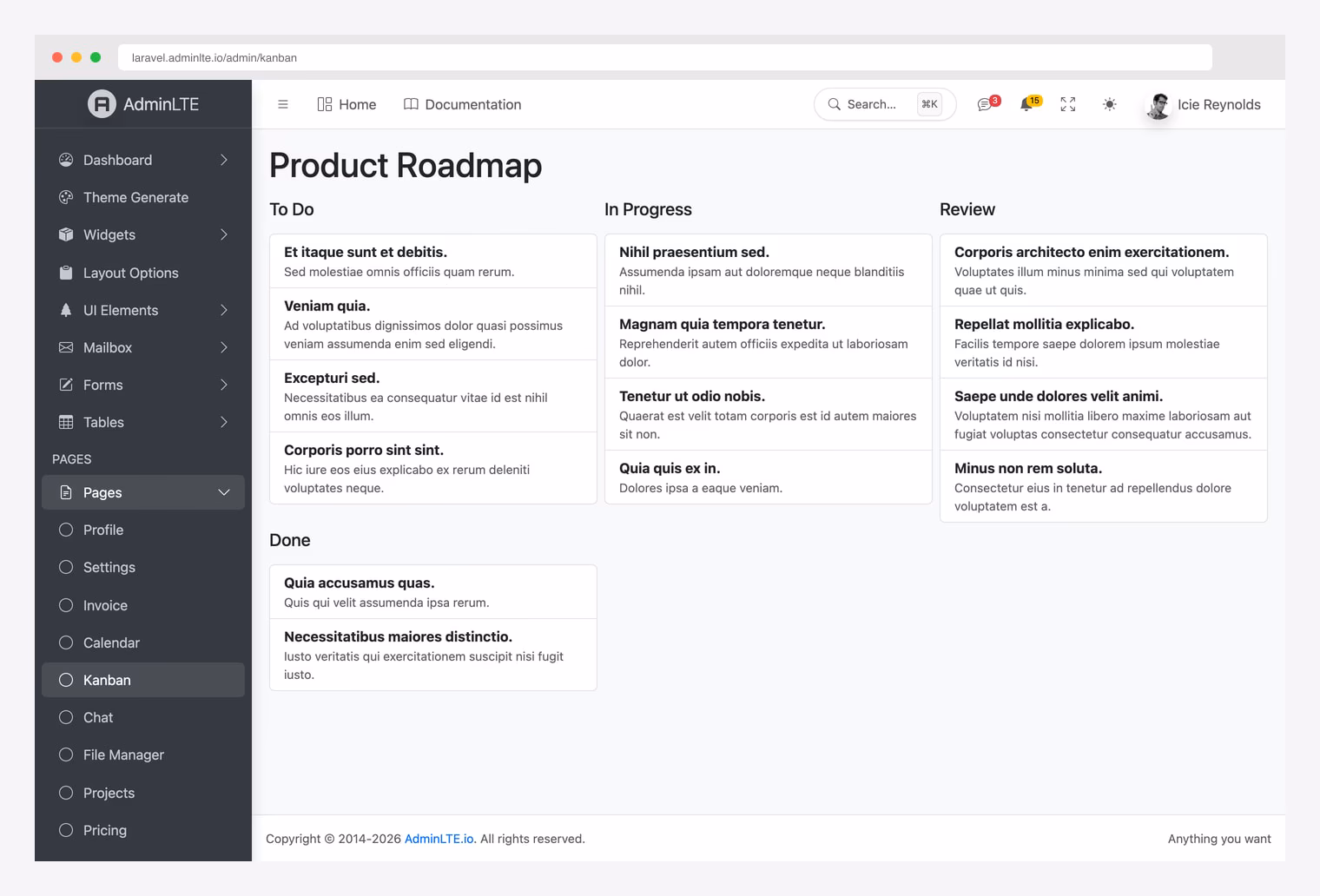Select the Calendar sidebar item
The image size is (1320, 896).
click(x=143, y=642)
